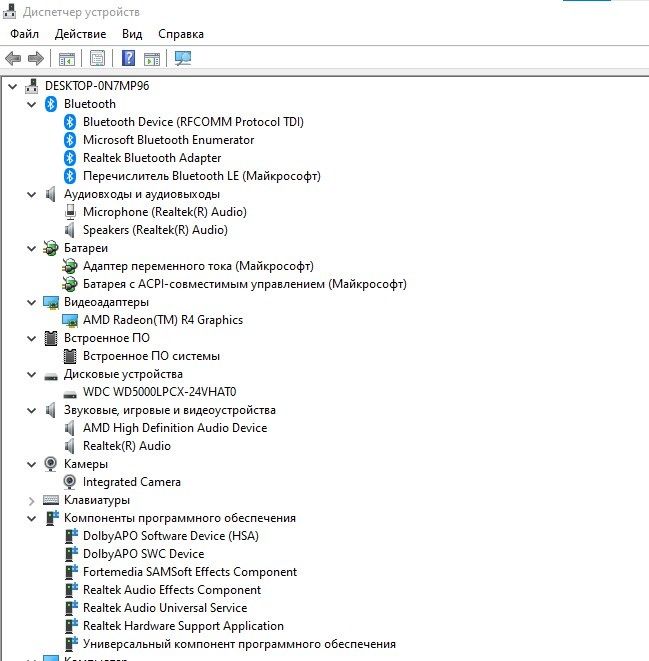Select Realtek Audio Universal Service
The image size is (649, 661).
pos(165,608)
